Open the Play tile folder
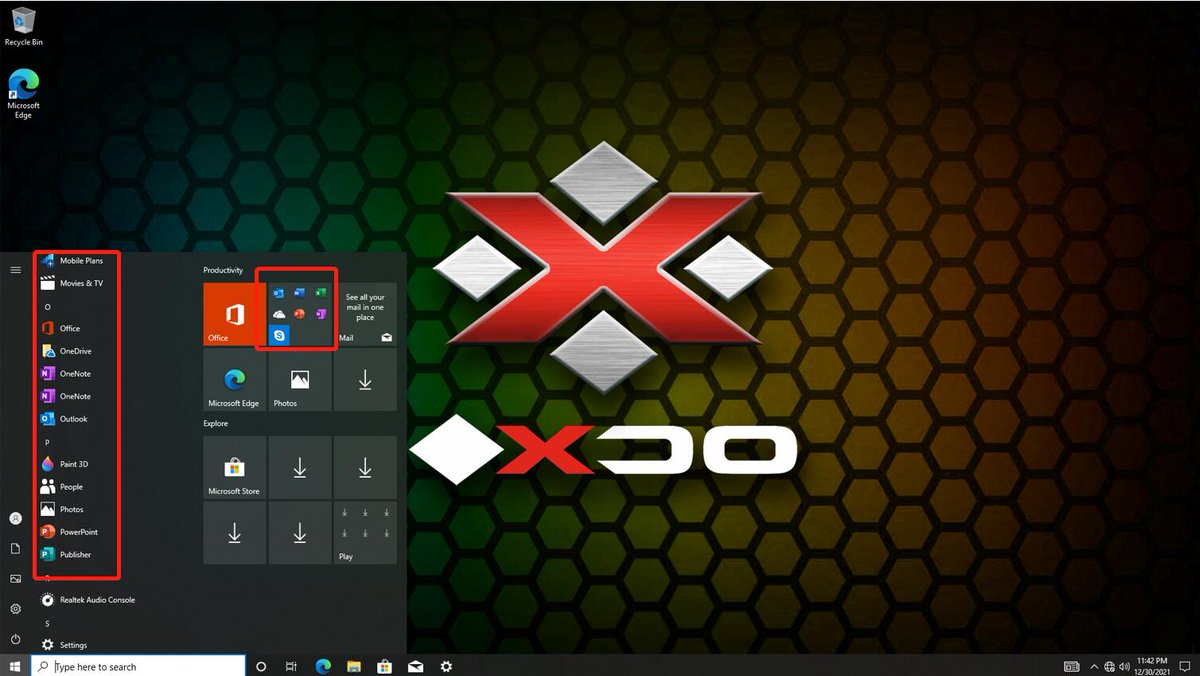Image resolution: width=1200 pixels, height=676 pixels. (x=365, y=533)
